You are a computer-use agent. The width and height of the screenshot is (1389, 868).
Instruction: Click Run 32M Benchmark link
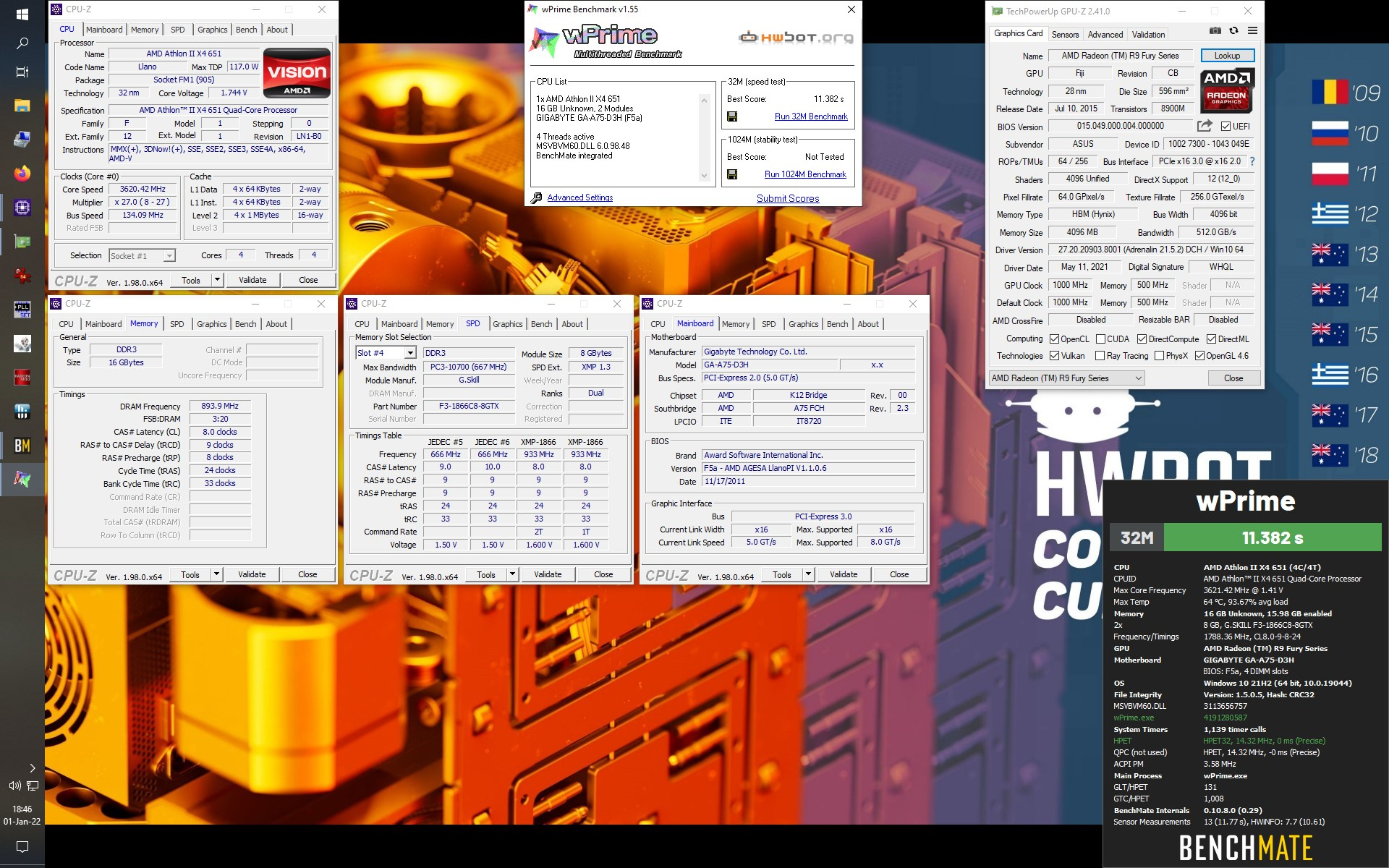point(811,116)
